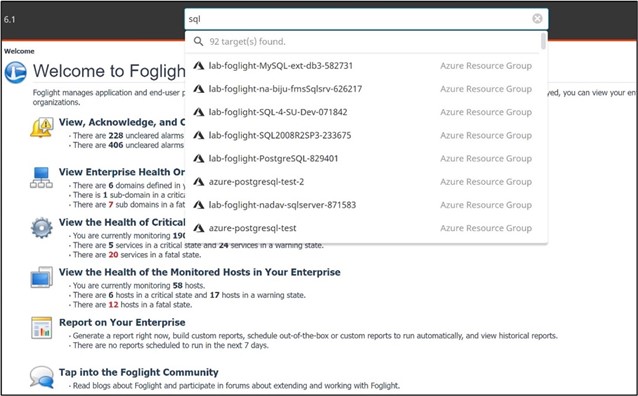Open View the Health of Critical services link
The width and height of the screenshot is (638, 396).
click(122, 222)
